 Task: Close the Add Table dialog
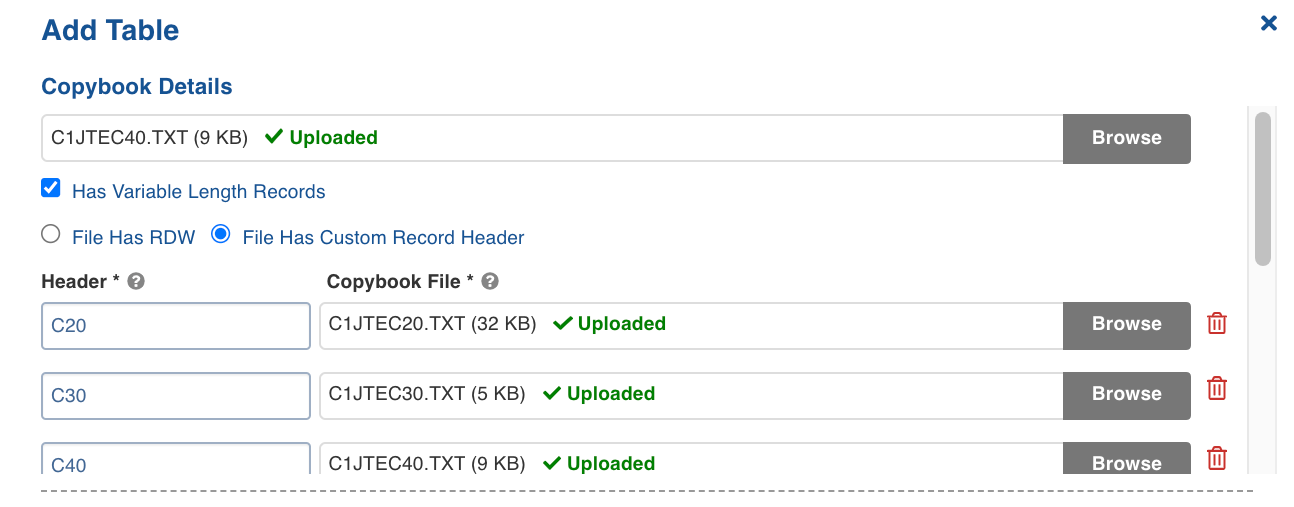tap(1268, 23)
